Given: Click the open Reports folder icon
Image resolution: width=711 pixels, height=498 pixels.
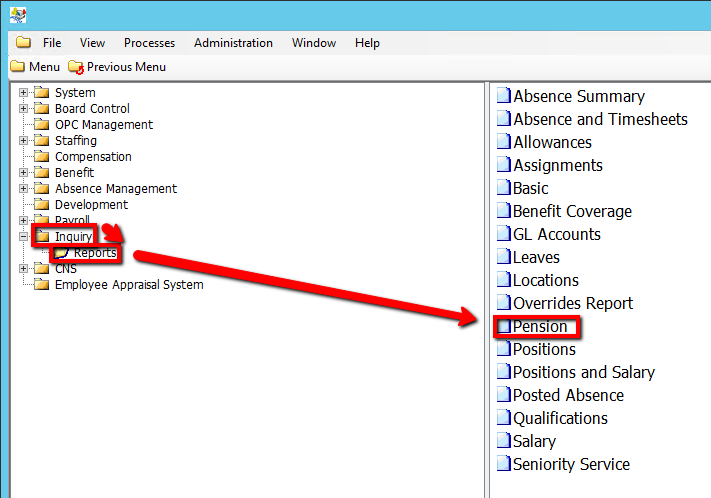Looking at the screenshot, I should [62, 253].
